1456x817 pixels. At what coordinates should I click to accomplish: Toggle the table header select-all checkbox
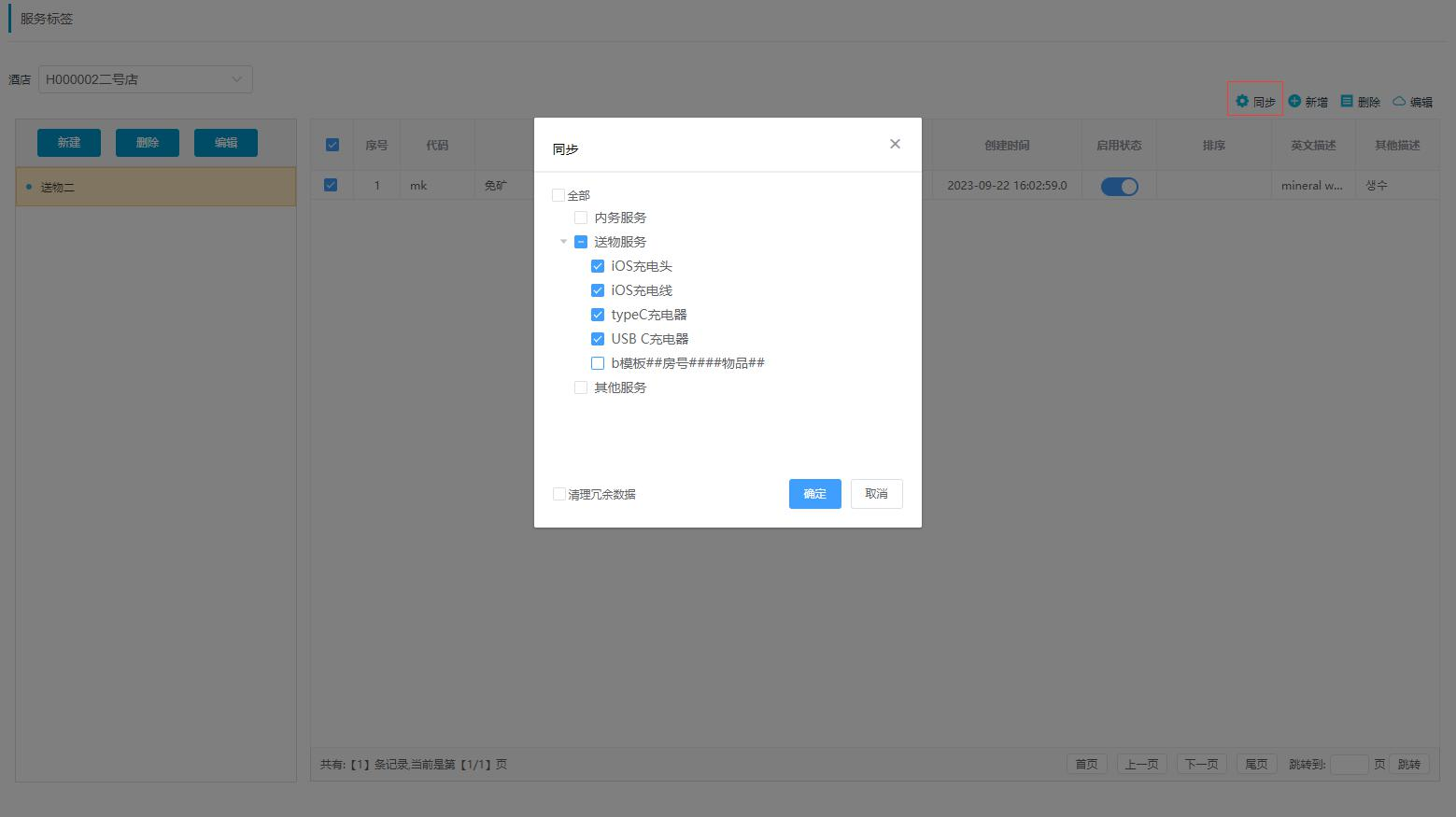pyautogui.click(x=332, y=145)
